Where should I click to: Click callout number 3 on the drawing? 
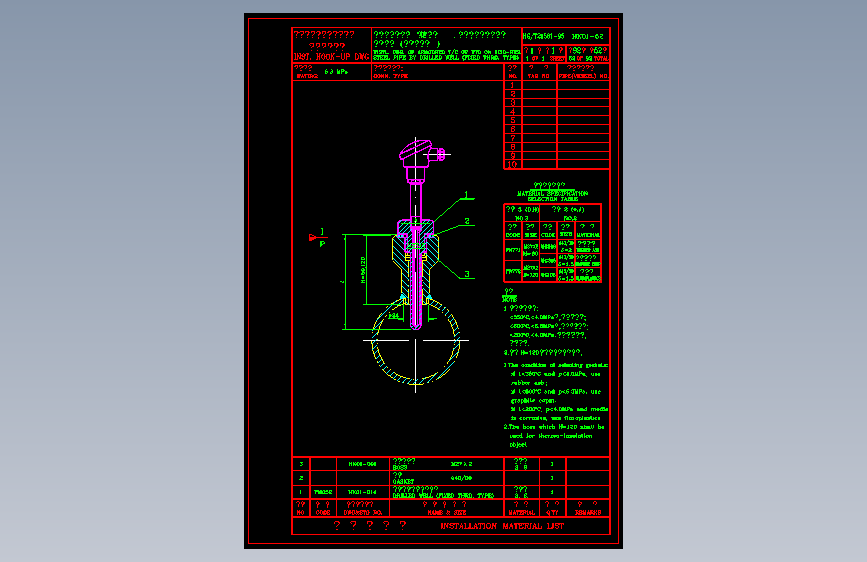click(467, 274)
